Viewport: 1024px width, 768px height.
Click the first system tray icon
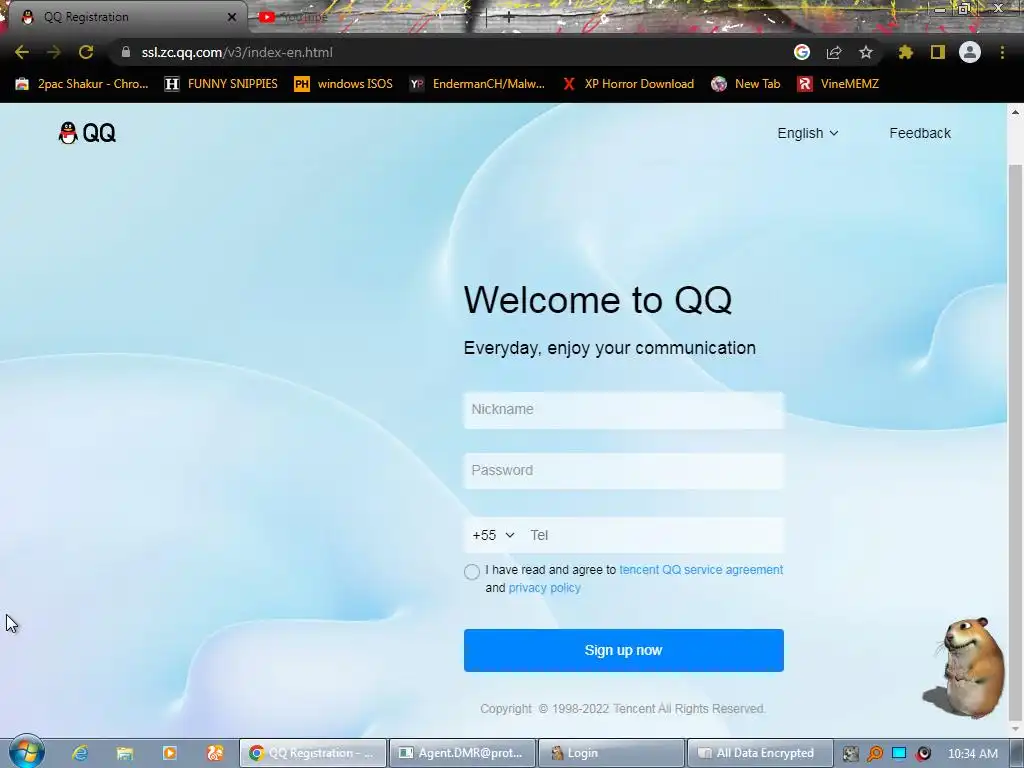coord(850,754)
